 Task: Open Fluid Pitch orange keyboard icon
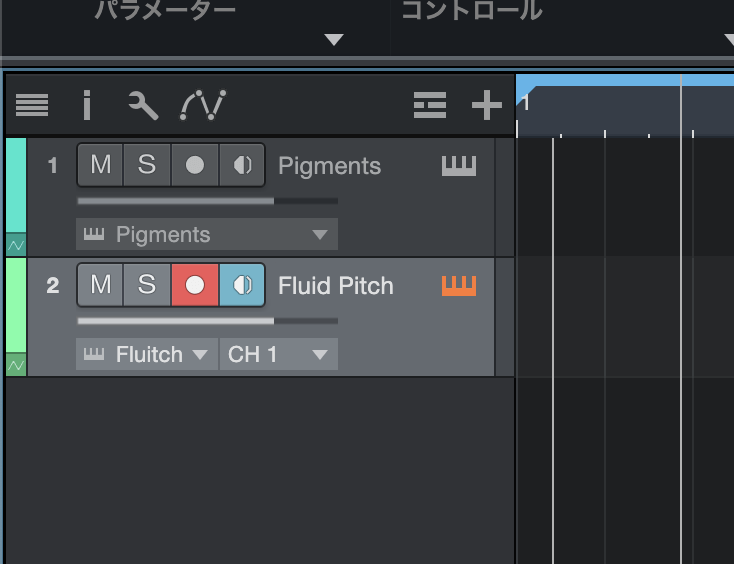459,286
